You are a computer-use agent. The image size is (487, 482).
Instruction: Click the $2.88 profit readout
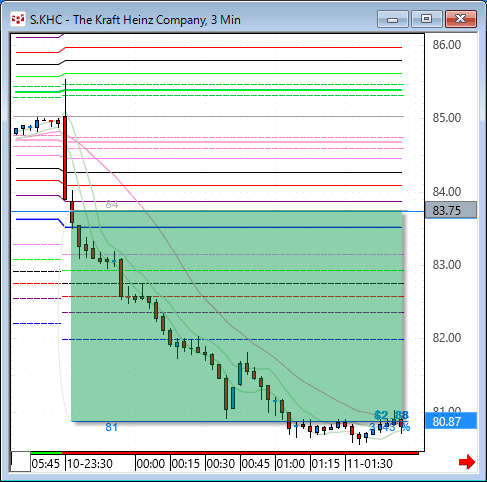391,415
